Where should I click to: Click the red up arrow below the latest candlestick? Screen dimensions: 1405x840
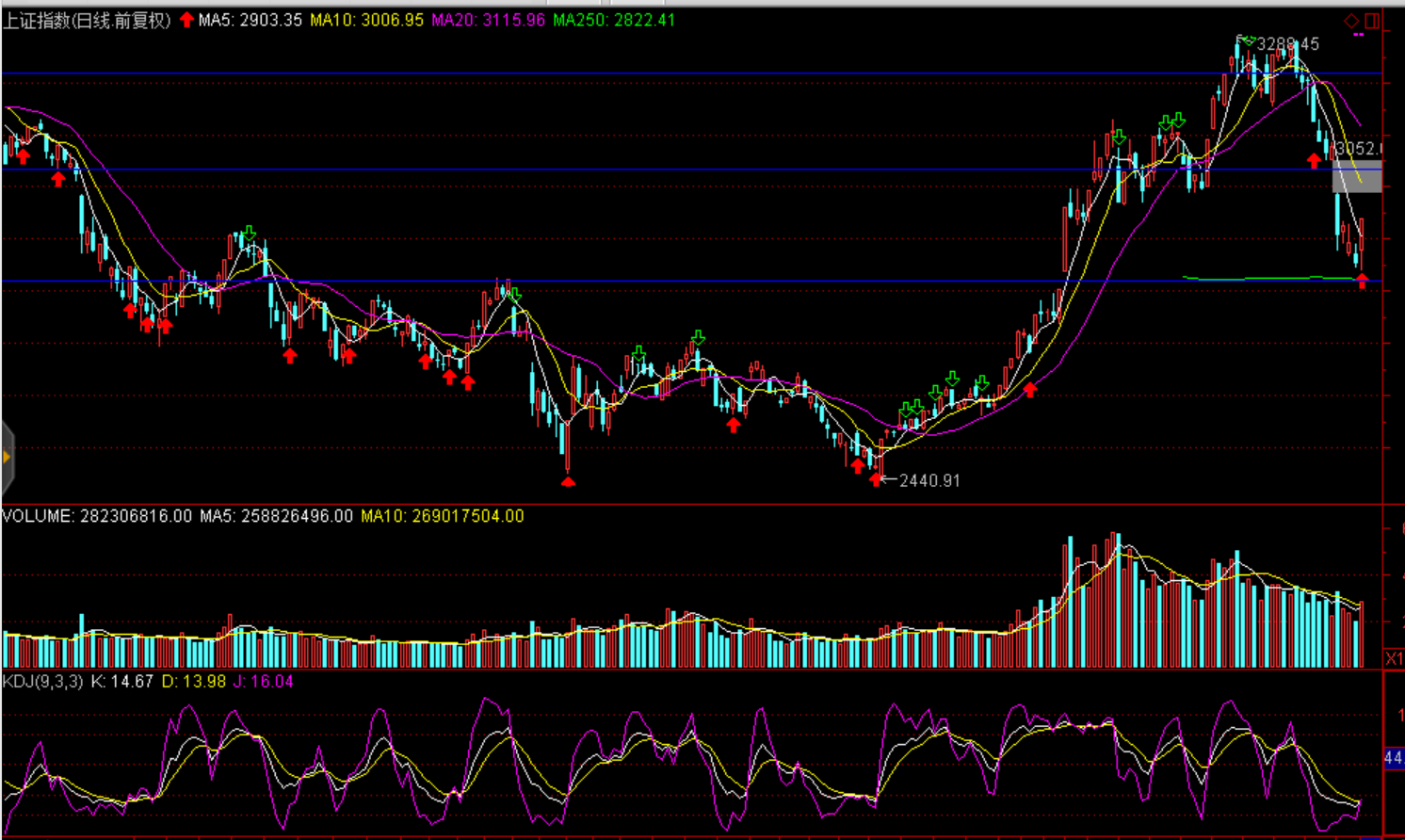(1362, 281)
